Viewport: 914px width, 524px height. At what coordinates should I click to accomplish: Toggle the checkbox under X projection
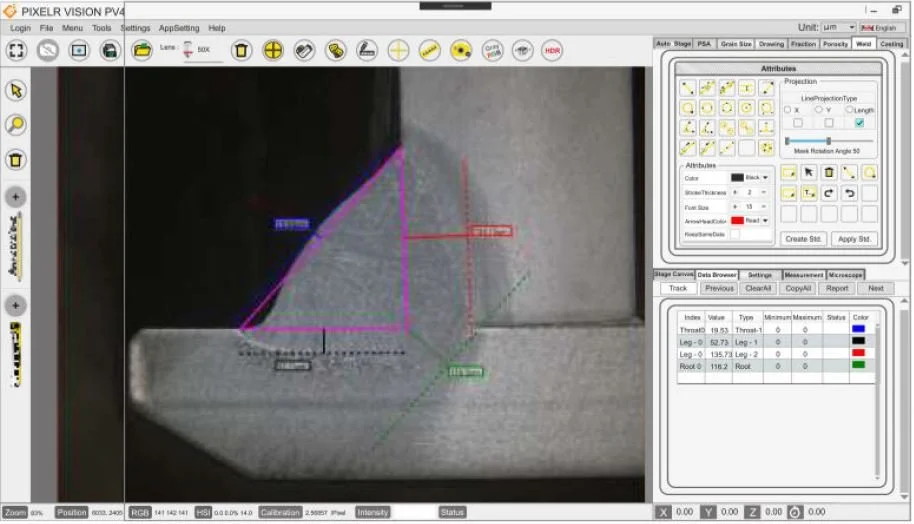(798, 123)
